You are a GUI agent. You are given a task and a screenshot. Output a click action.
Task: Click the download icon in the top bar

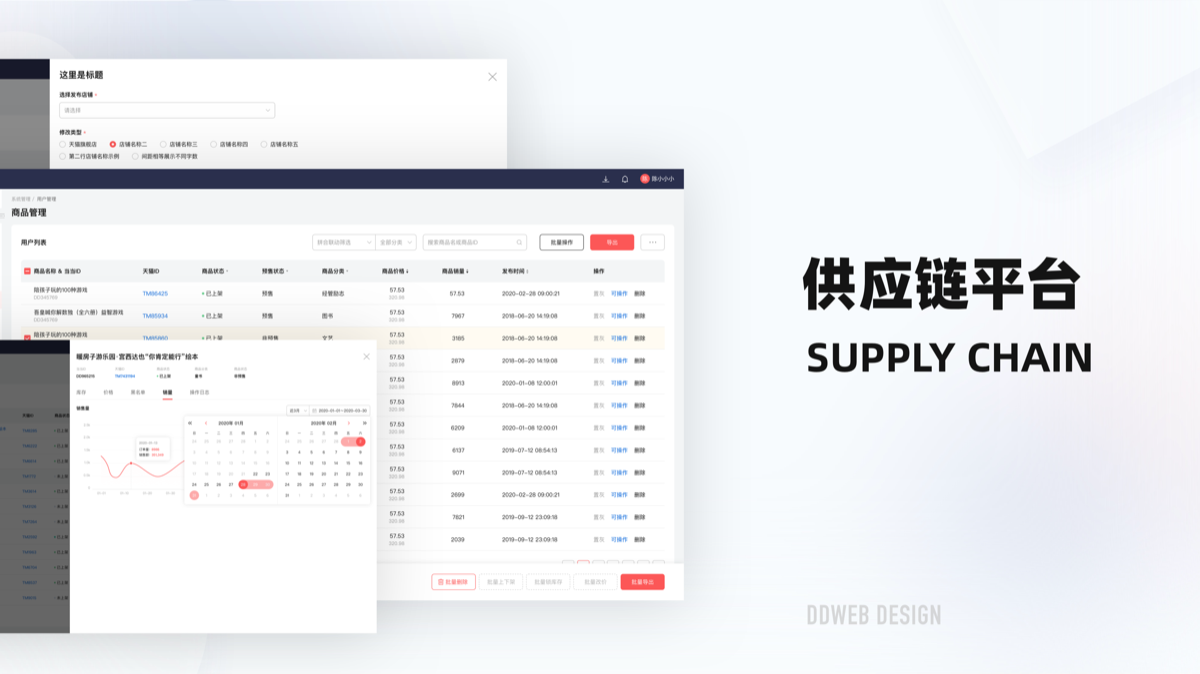[x=605, y=179]
